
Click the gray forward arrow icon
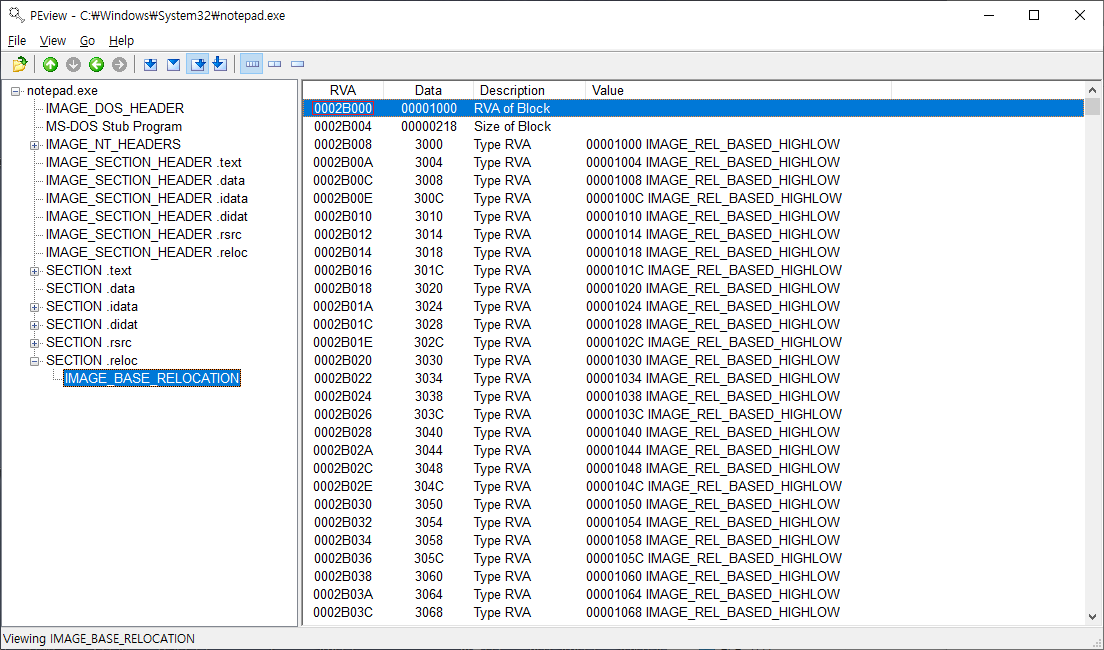tap(120, 64)
